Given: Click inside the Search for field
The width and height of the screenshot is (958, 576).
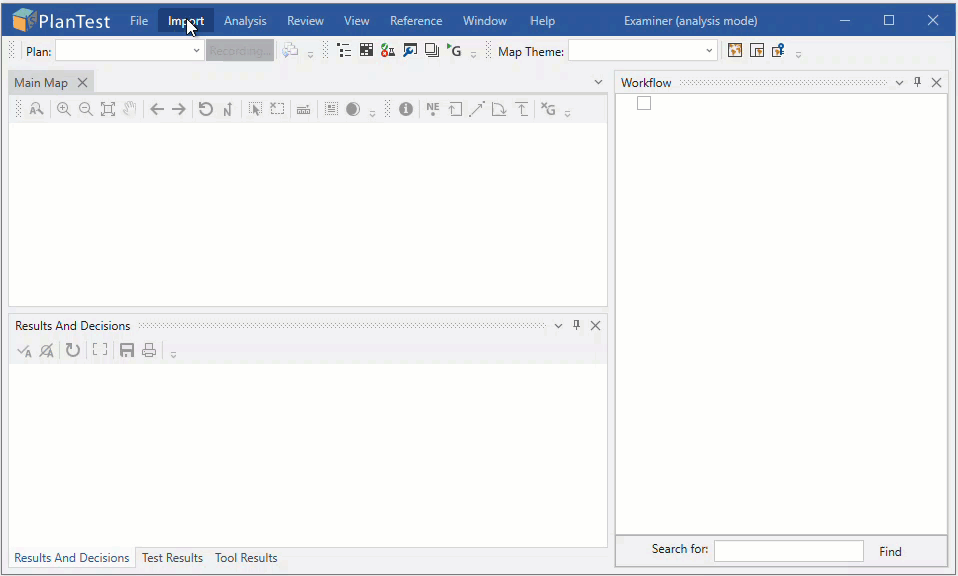Looking at the screenshot, I should point(788,551).
